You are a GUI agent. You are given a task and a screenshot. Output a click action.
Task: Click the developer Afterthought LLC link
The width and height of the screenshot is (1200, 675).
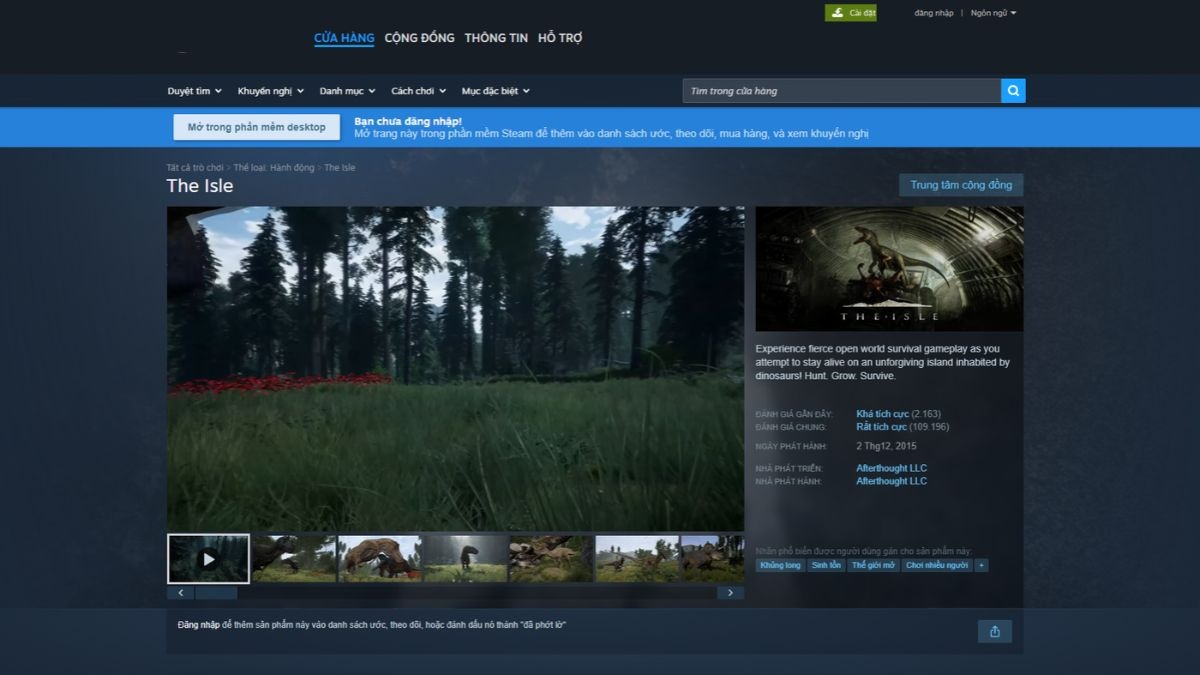click(891, 468)
